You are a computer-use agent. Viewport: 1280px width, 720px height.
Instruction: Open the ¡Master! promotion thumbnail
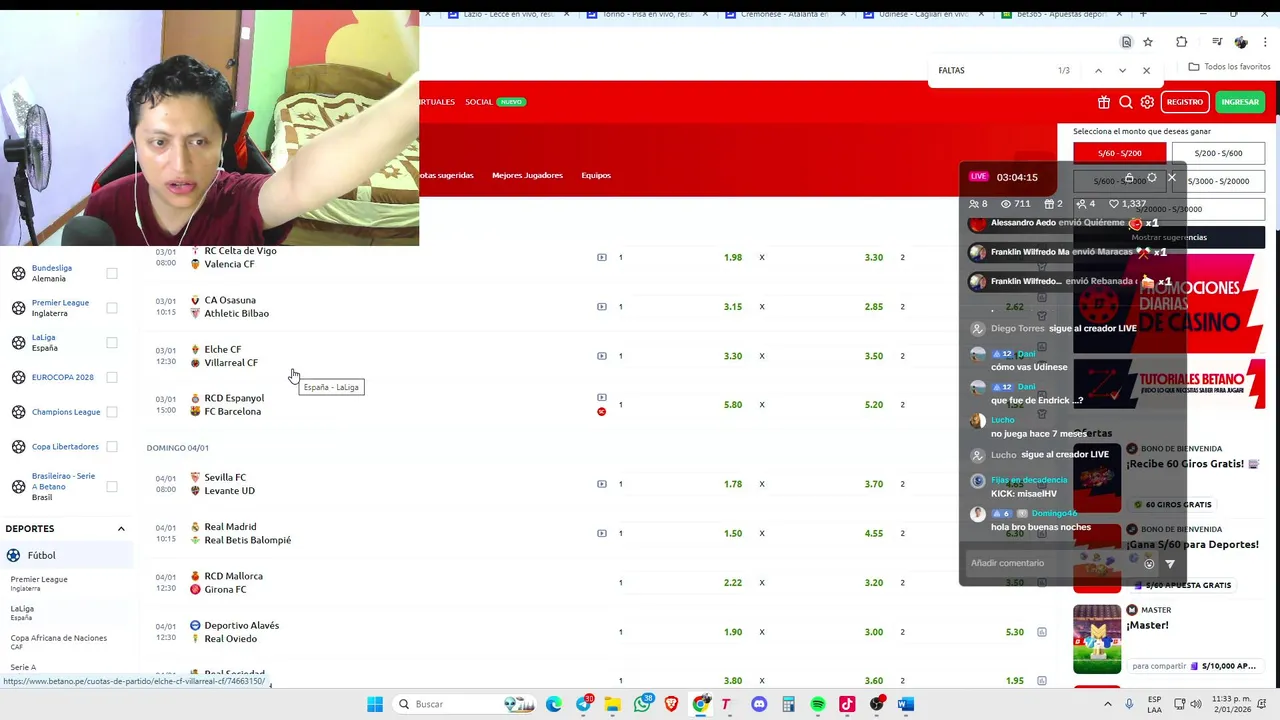(1097, 639)
